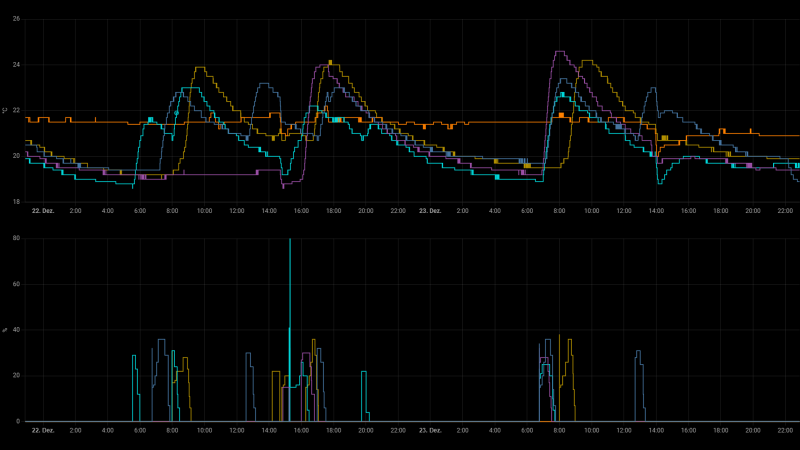Click temperature chart 18:00 label following 22. Dez.
This screenshot has width=800, height=450.
click(x=333, y=211)
